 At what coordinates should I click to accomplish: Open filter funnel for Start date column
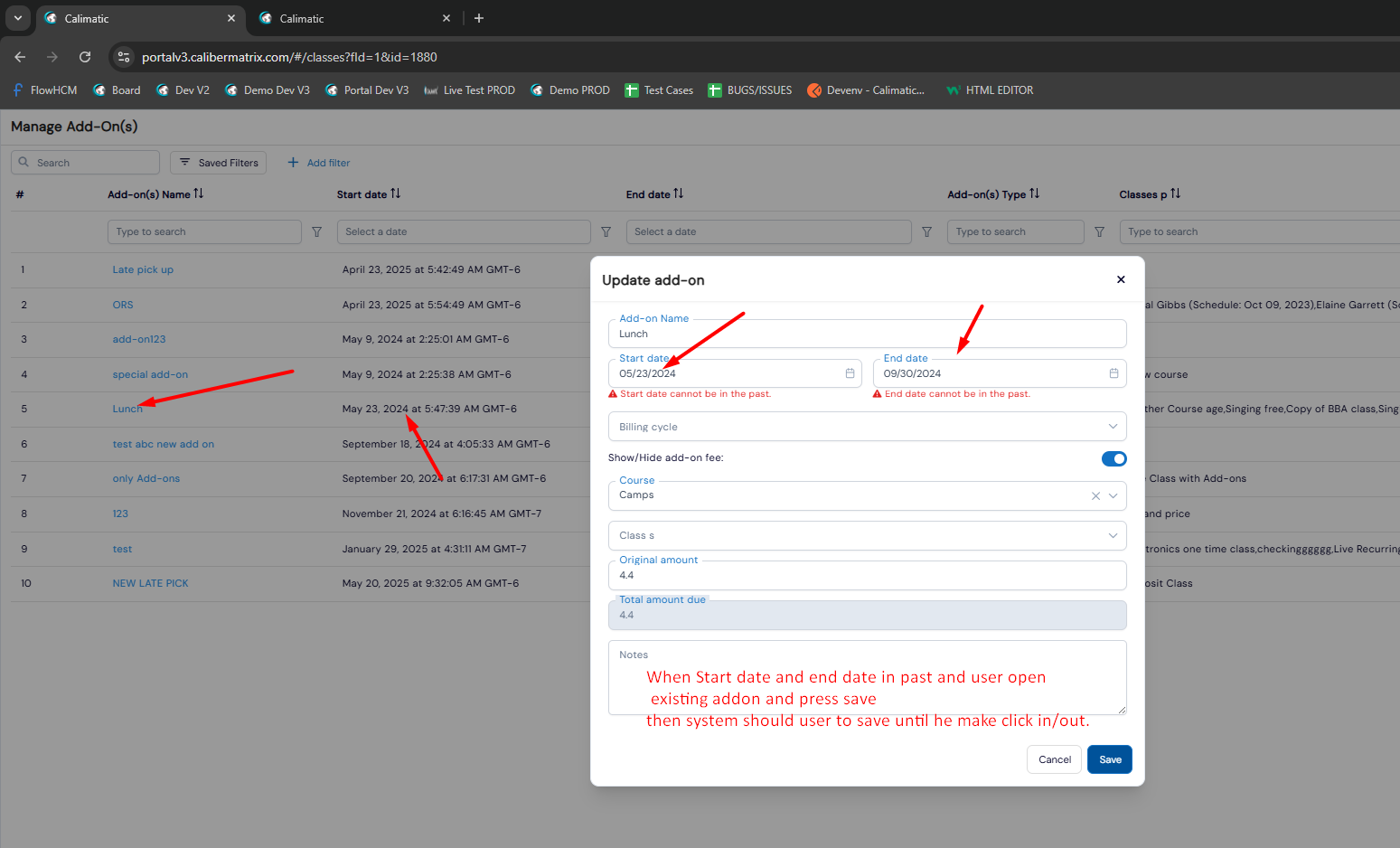pos(606,232)
